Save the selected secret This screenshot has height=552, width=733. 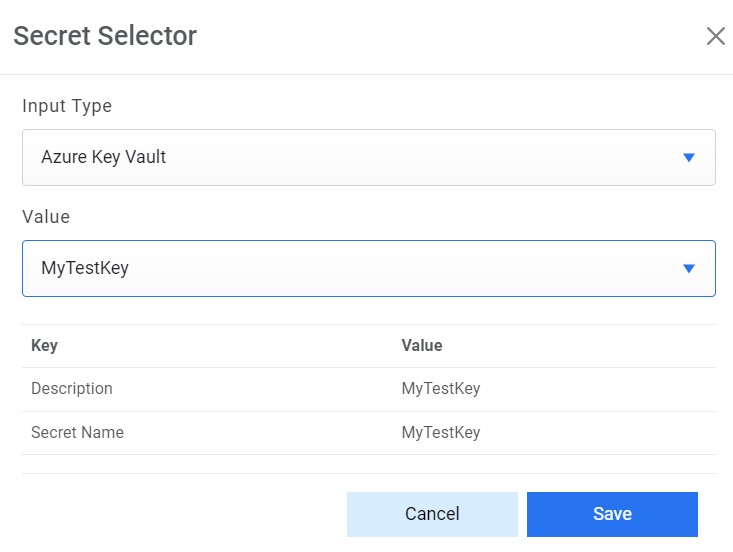point(612,514)
